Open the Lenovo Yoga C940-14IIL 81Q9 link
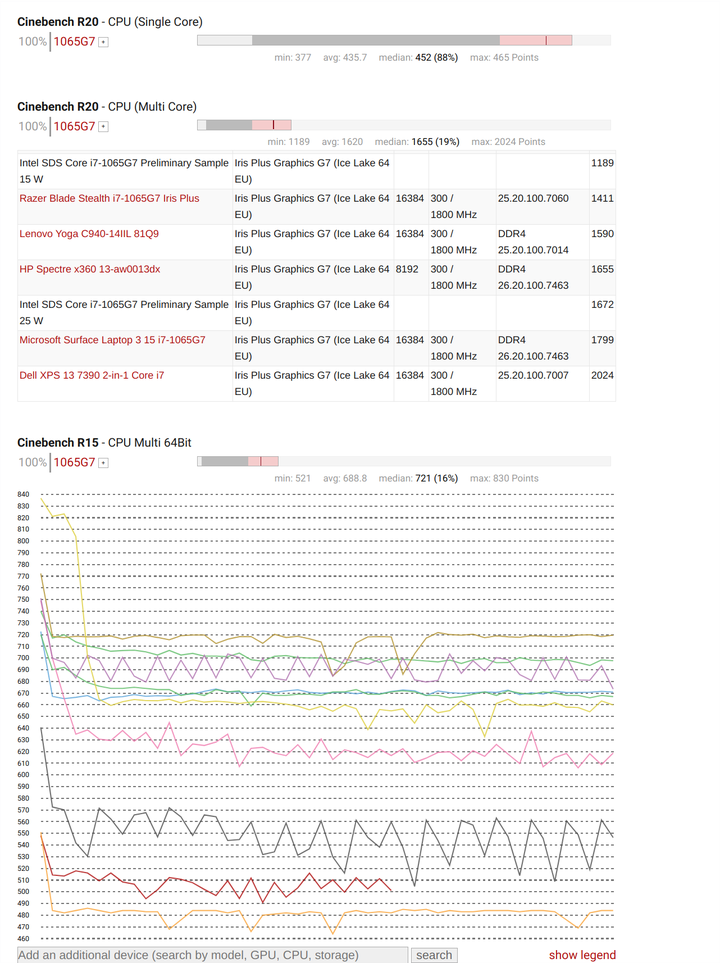This screenshot has height=963, width=720. (89, 234)
